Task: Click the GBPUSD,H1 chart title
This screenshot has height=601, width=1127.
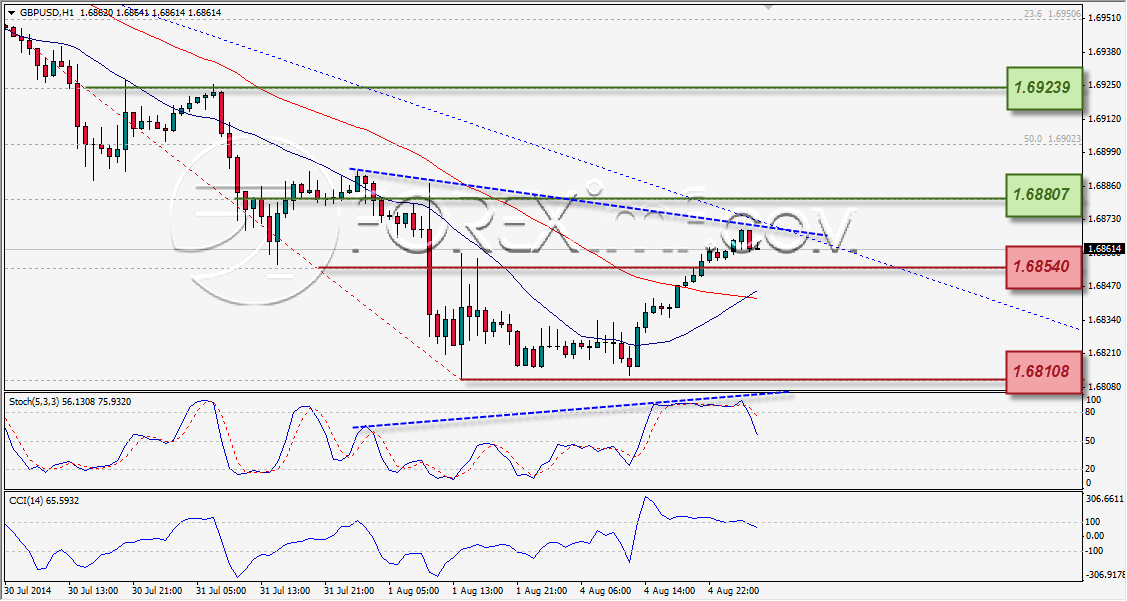Action: (x=46, y=13)
